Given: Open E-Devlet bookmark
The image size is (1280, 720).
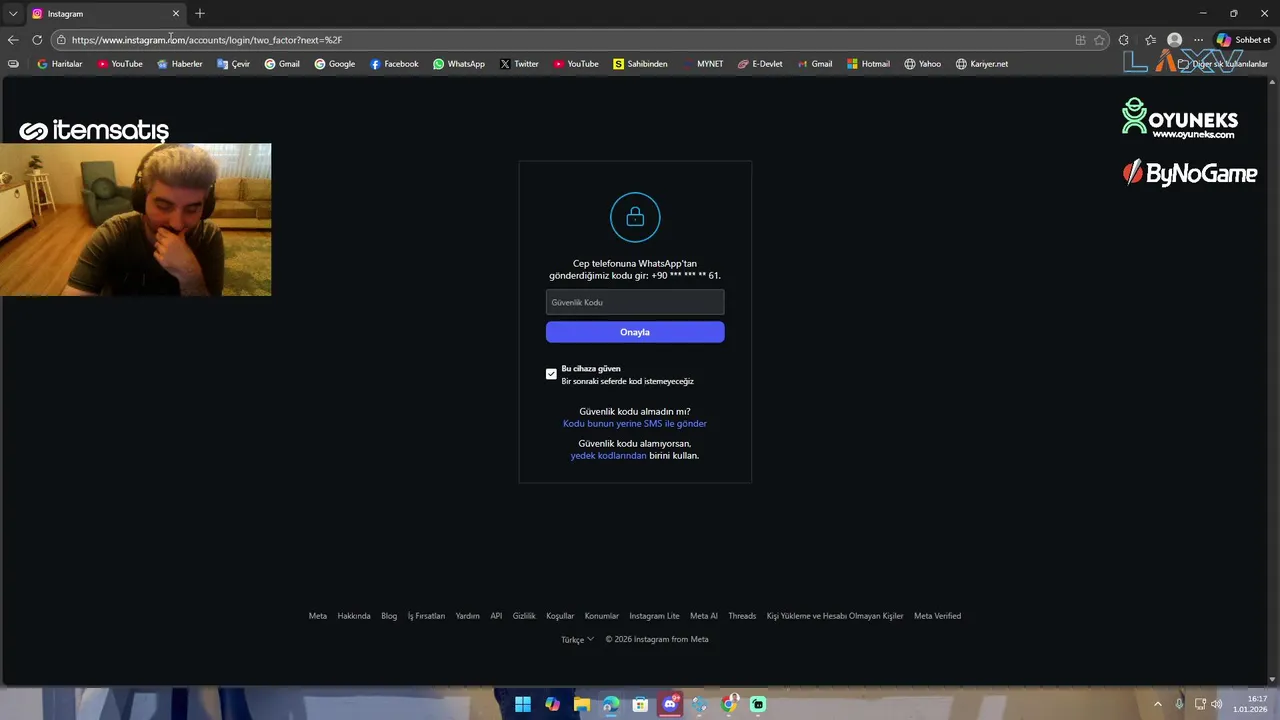Looking at the screenshot, I should point(760,64).
